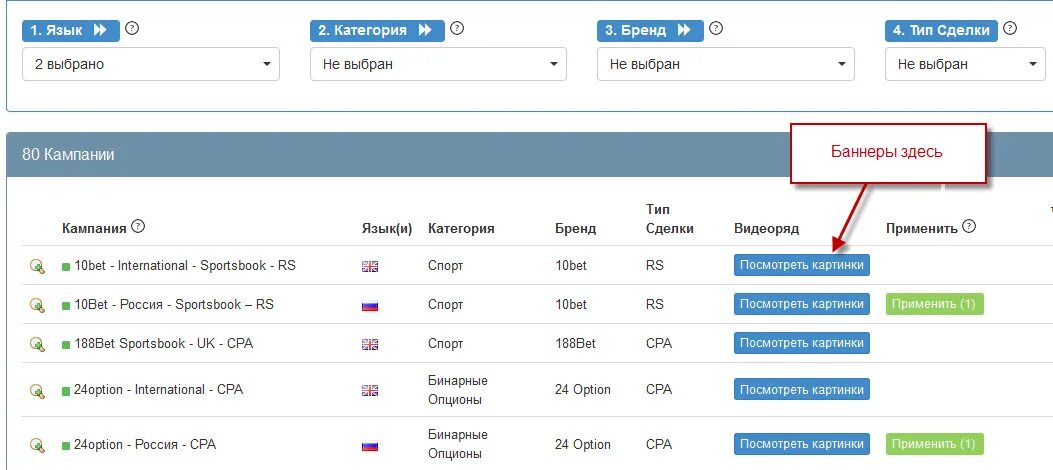
Task: Click the Кампания column header
Action: (94, 228)
